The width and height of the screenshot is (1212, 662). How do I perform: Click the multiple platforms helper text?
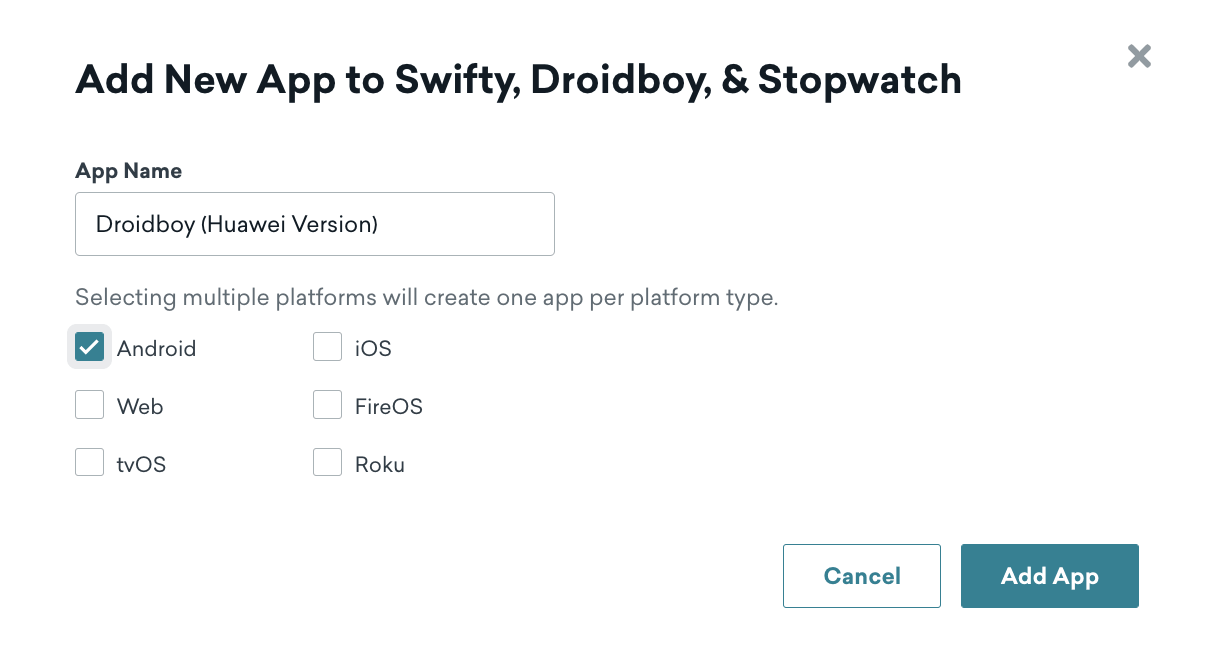point(427,297)
